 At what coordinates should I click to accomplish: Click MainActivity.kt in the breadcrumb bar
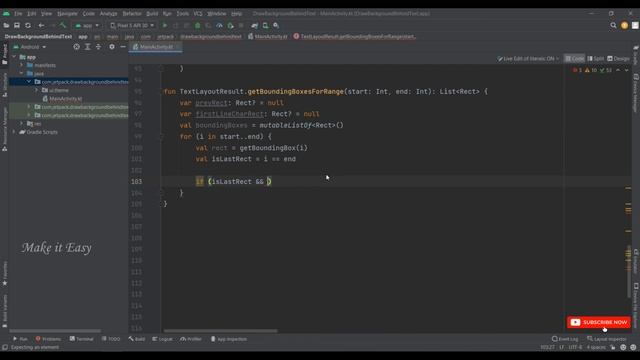click(267, 36)
